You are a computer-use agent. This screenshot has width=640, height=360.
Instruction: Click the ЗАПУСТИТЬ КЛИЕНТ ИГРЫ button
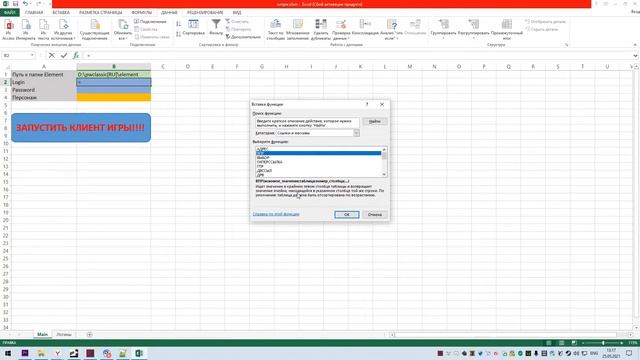(81, 128)
